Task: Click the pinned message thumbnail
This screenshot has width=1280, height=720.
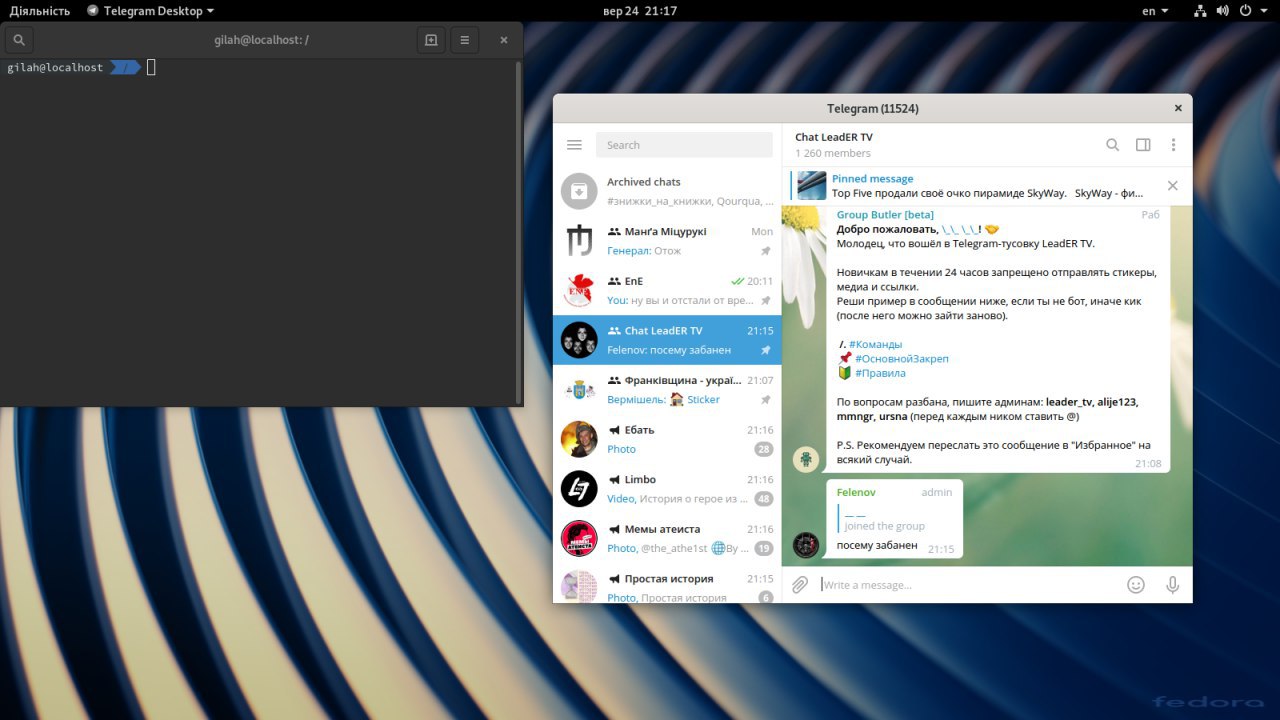Action: pos(812,186)
